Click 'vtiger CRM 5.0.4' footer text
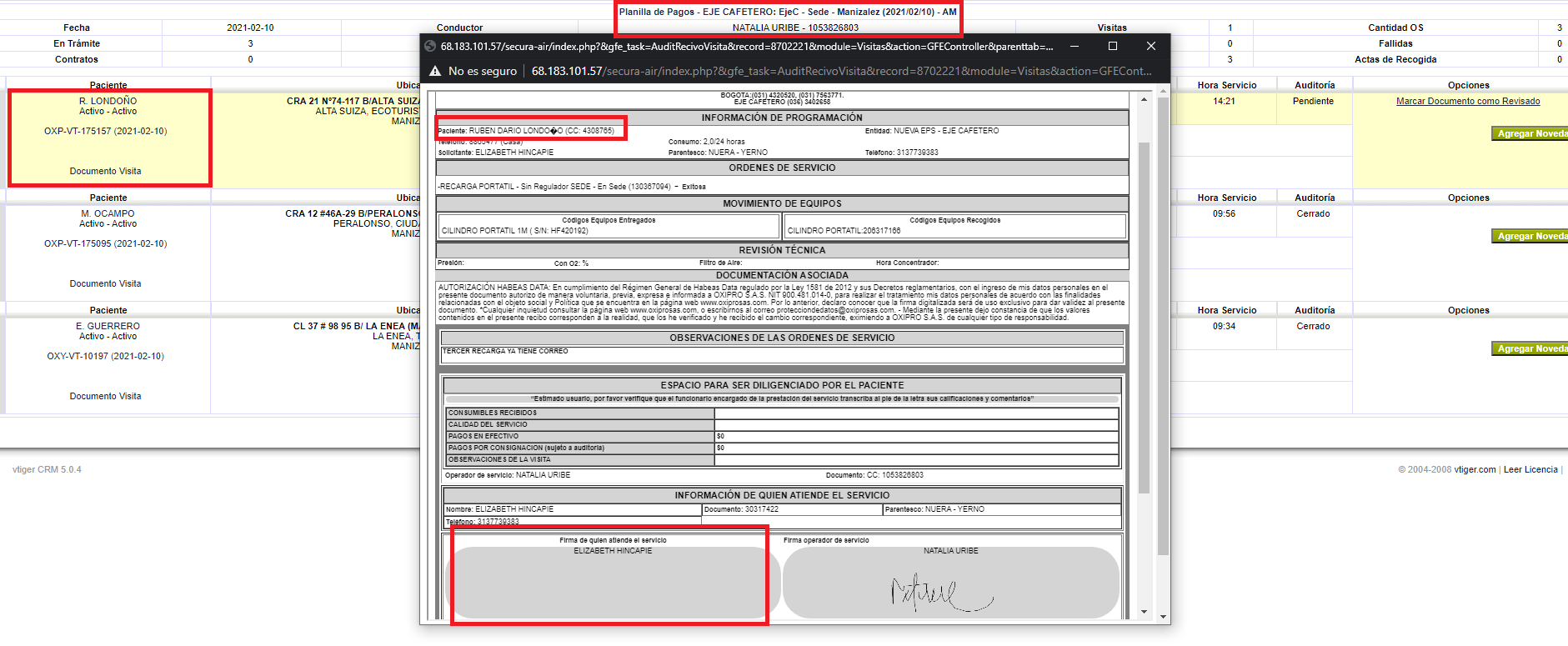Screen dimensions: 1568x646 (47, 470)
